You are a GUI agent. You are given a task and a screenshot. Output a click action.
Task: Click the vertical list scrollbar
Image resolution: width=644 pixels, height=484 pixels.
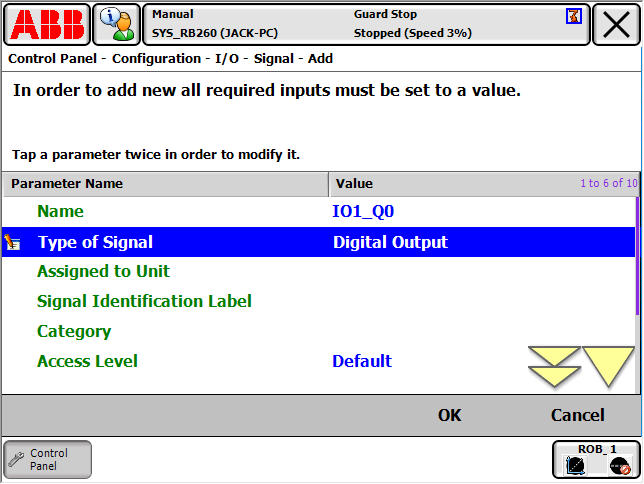pos(637,256)
